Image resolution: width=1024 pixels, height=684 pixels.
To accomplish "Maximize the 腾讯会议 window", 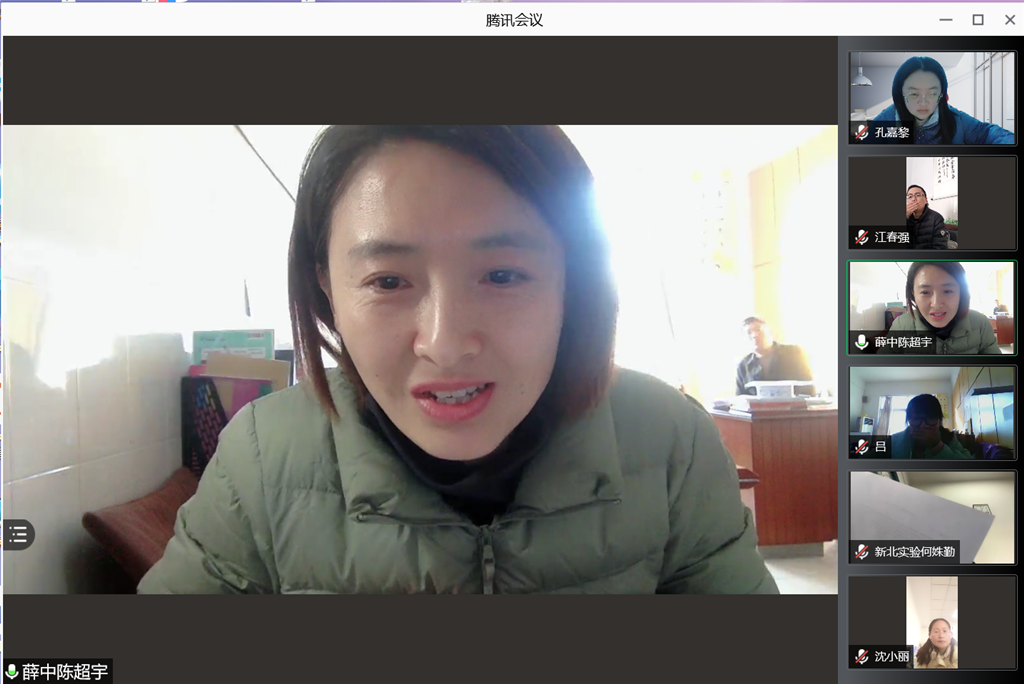I will tap(978, 20).
